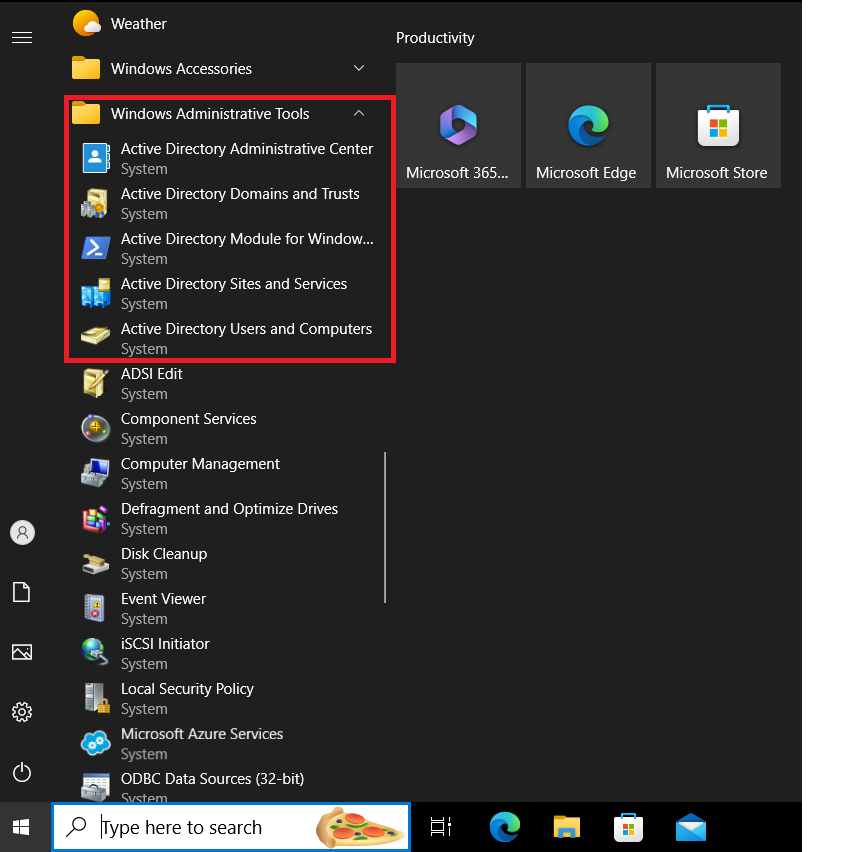Click 'Windows Administrative Tools' folder label
This screenshot has width=866, height=852.
[210, 114]
